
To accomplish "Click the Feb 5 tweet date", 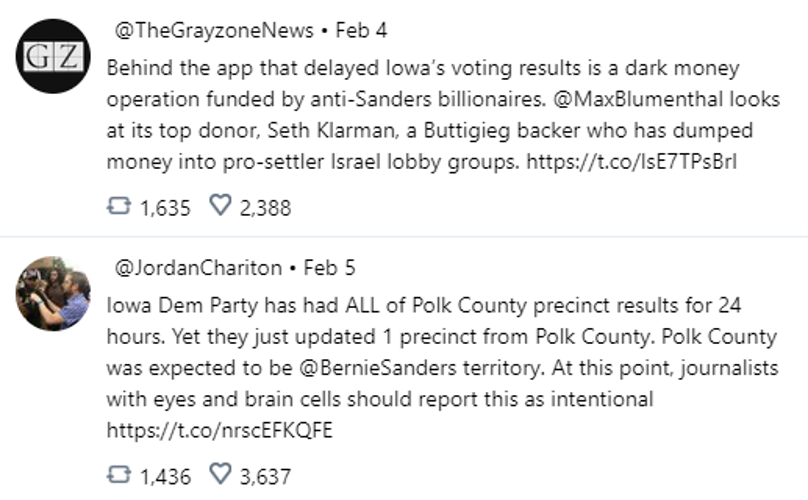I will click(329, 268).
